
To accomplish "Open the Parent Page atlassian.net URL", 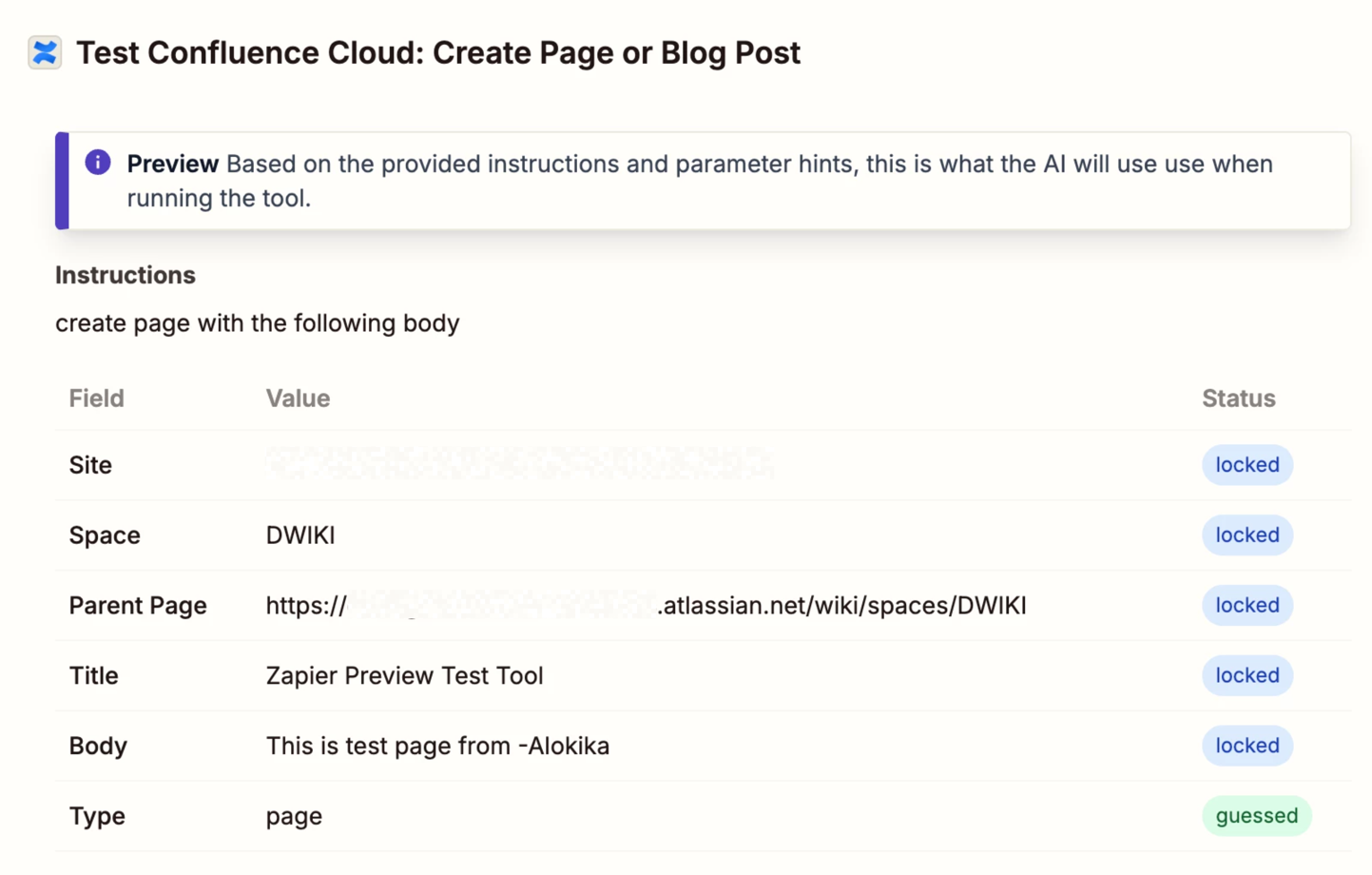I will pyautogui.click(x=646, y=606).
